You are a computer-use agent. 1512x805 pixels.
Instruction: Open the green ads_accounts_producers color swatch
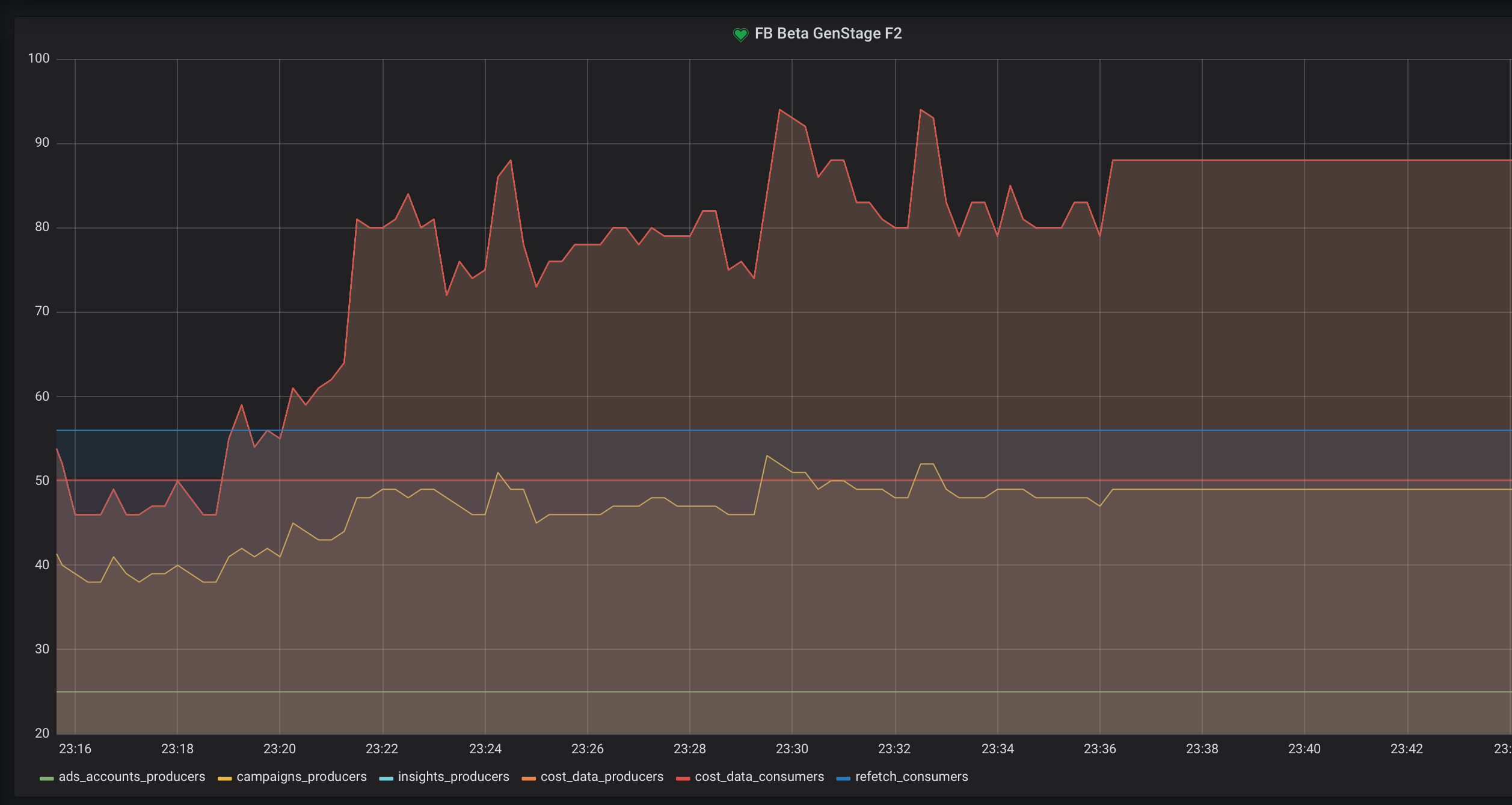46,779
